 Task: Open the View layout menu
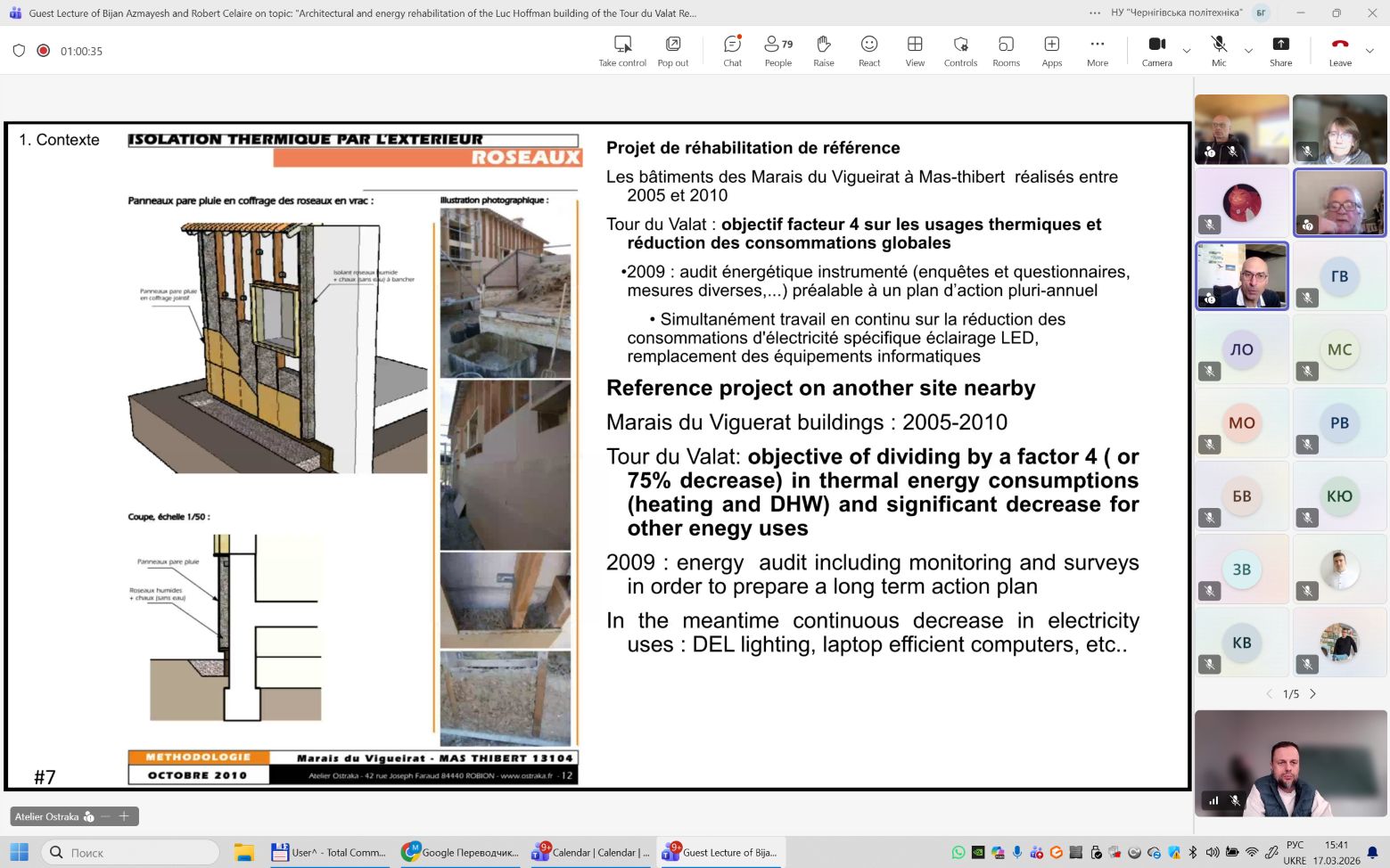coord(915,51)
